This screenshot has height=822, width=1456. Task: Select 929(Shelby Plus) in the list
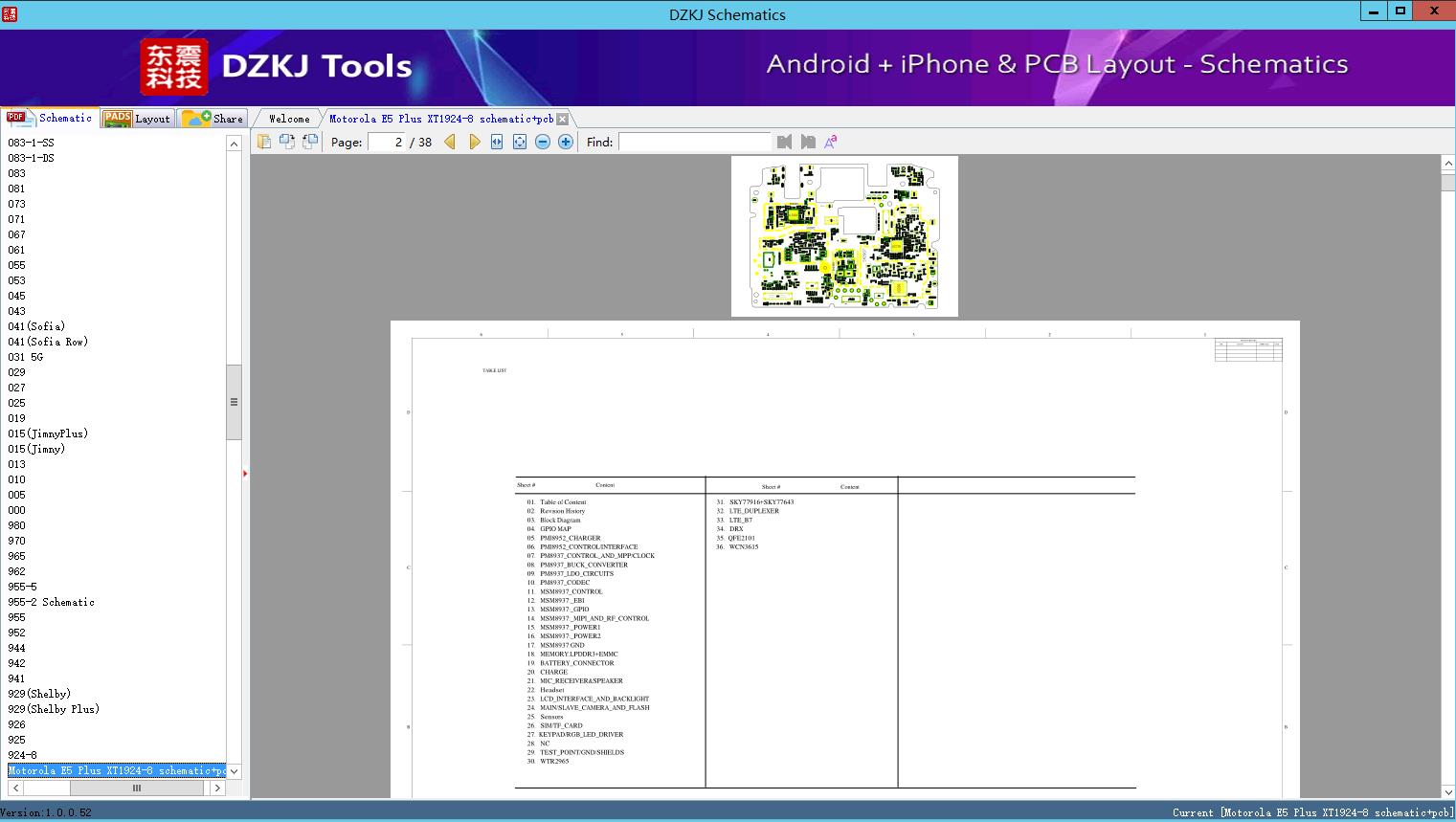click(54, 709)
